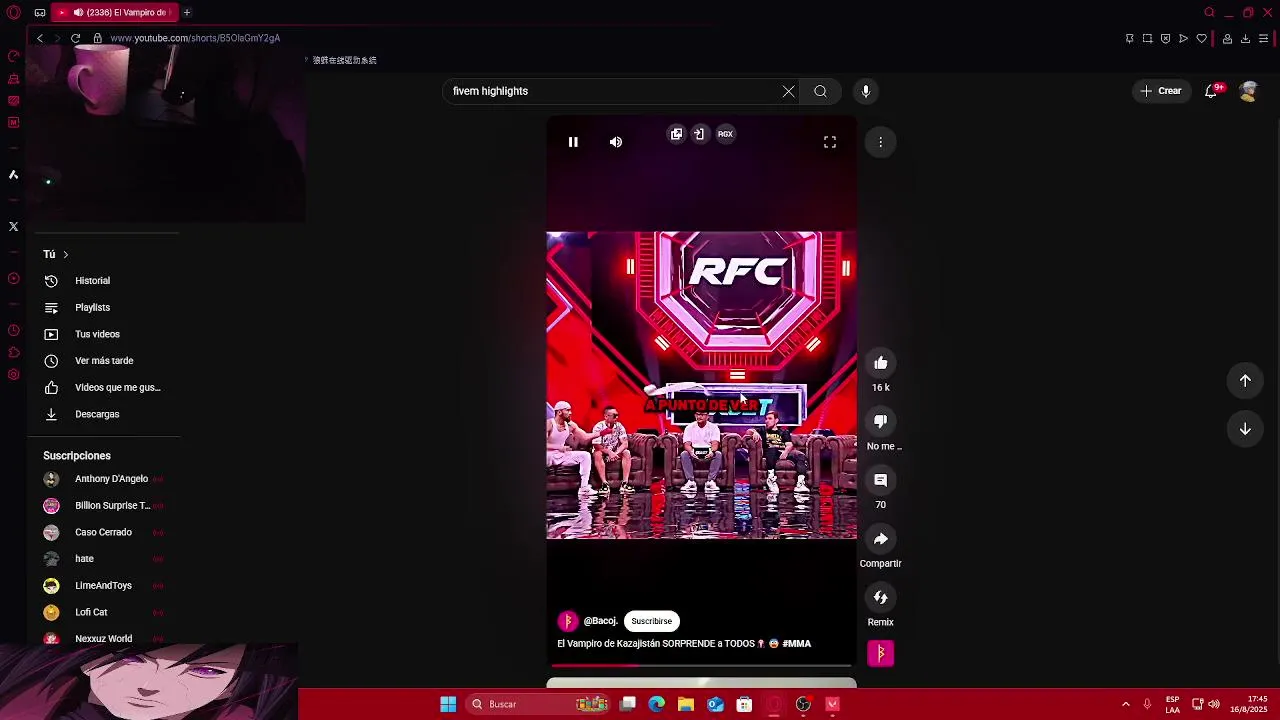Open File Explorer from the taskbar
This screenshot has height=720, width=1280.
pos(686,704)
